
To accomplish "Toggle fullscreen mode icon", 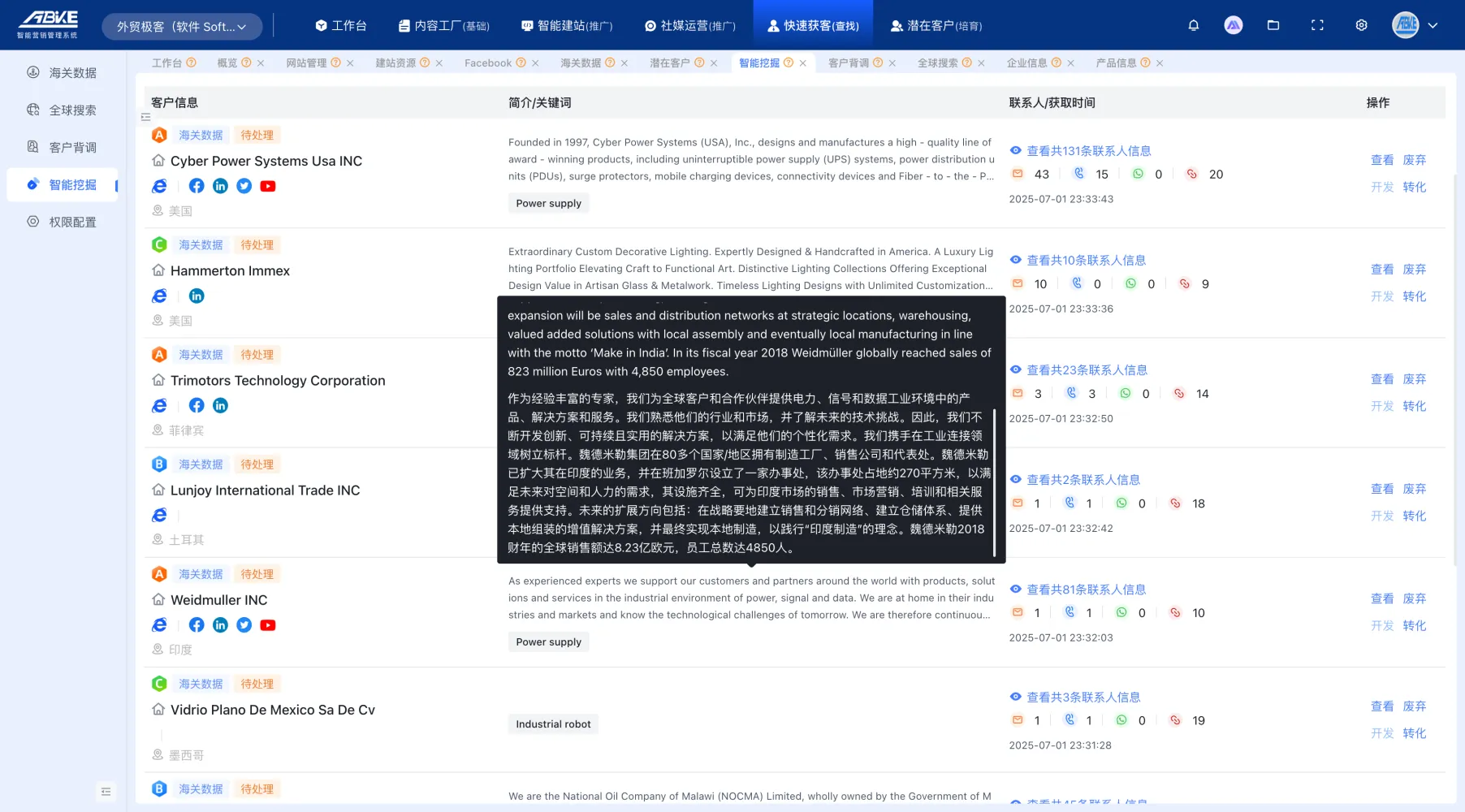I will [x=1317, y=25].
